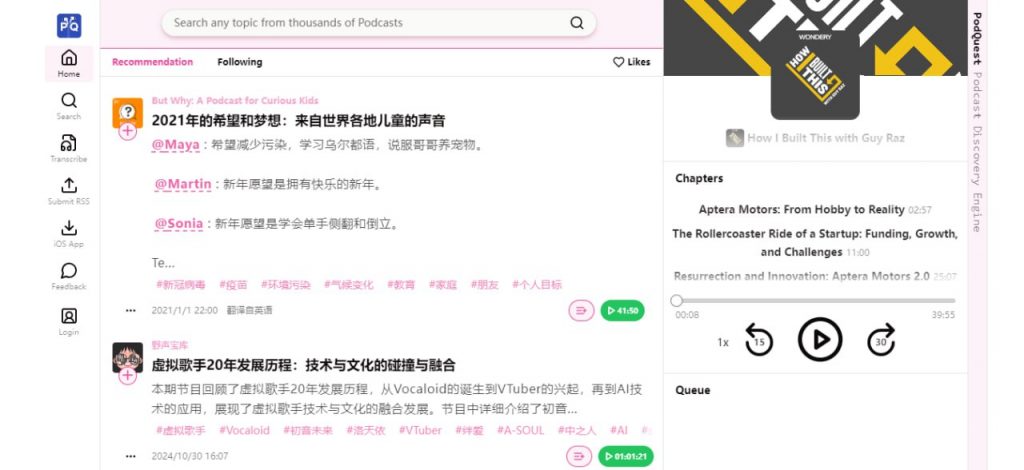Open episode titled 2021年的希望和梦想
This screenshot has height=470, width=1024.
point(298,121)
